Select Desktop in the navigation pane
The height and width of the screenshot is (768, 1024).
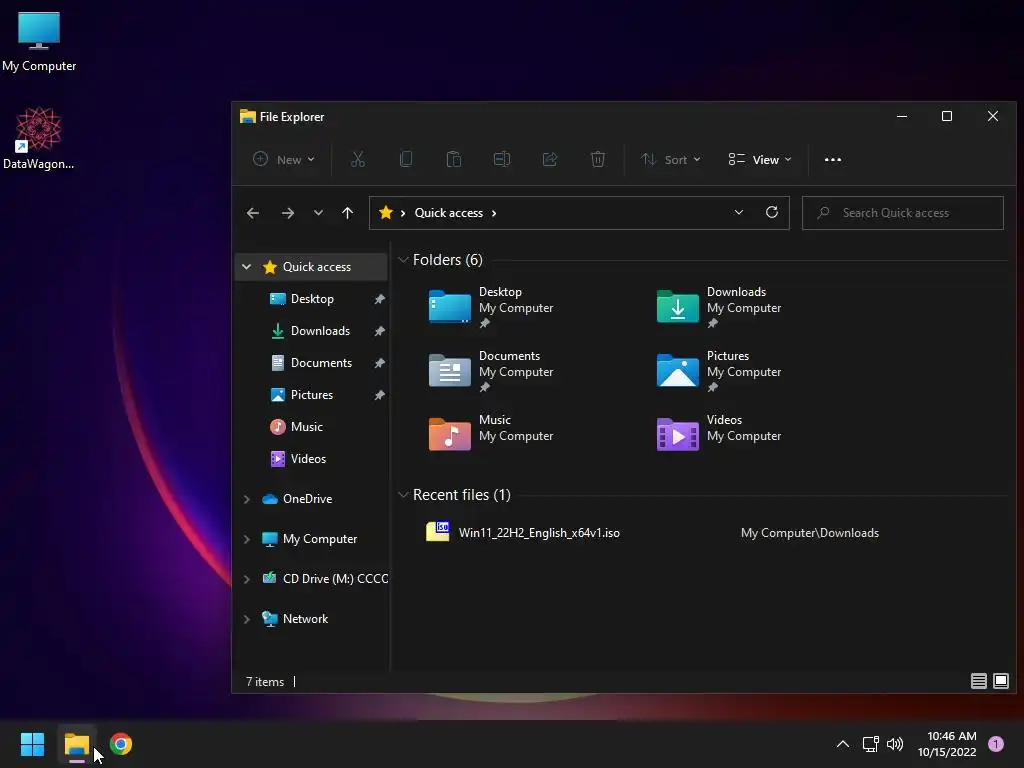pyautogui.click(x=312, y=299)
